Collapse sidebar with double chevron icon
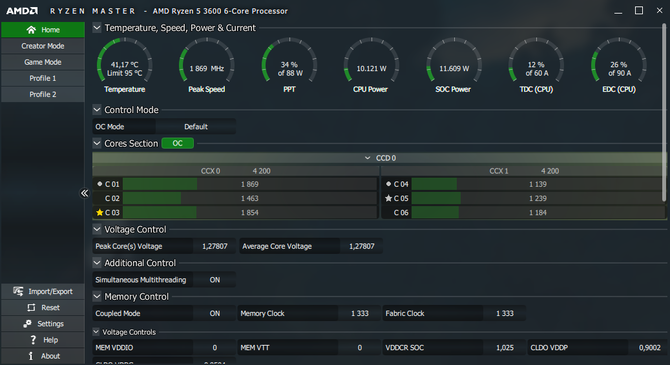Viewport: 670px width, 365px height. point(84,193)
